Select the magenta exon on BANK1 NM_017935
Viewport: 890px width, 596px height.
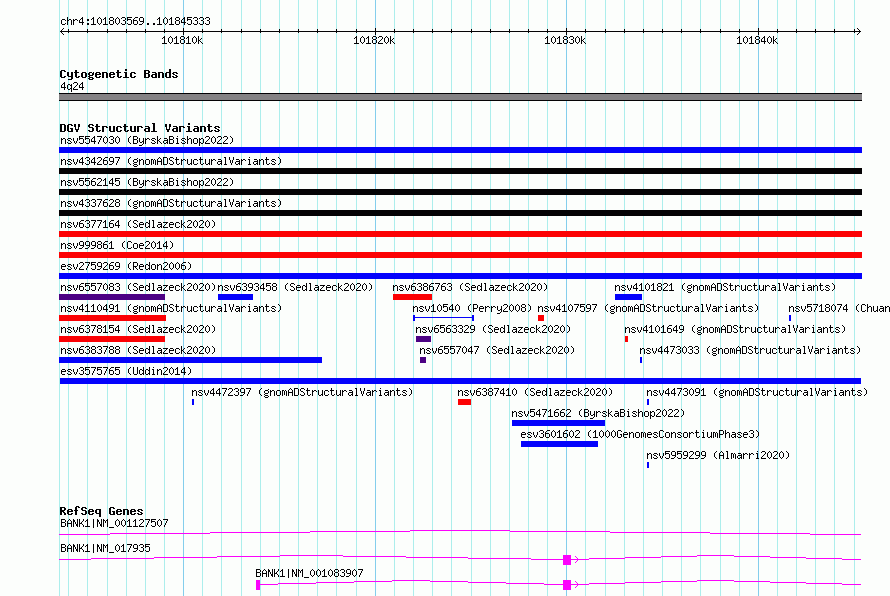pyautogui.click(x=566, y=560)
